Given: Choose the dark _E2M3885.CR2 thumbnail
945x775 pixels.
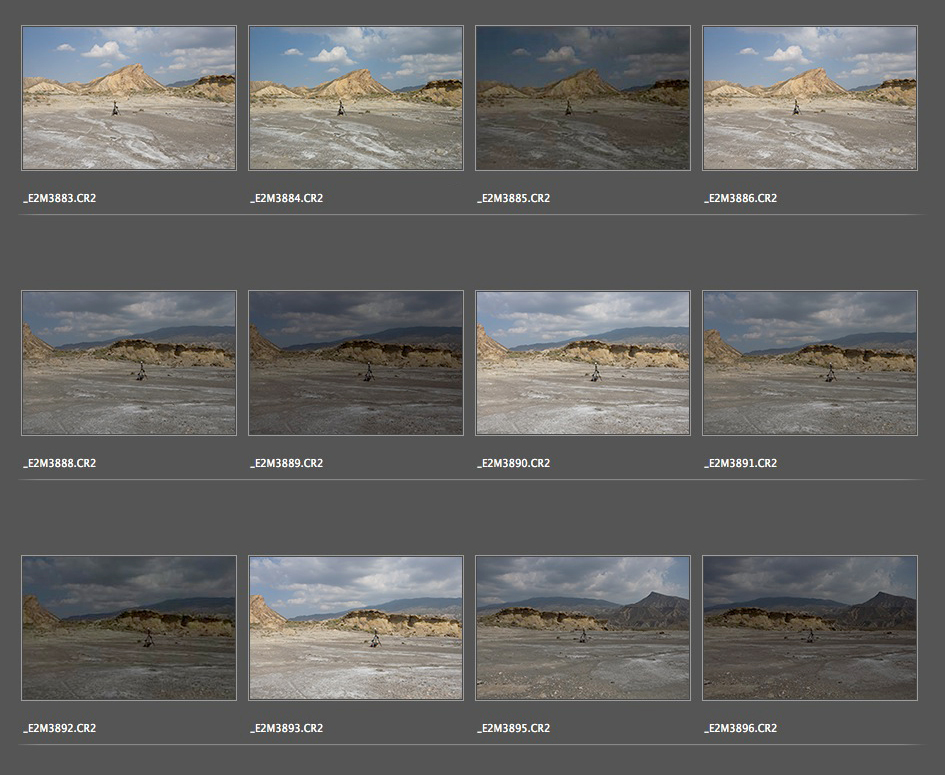Looking at the screenshot, I should 583,98.
